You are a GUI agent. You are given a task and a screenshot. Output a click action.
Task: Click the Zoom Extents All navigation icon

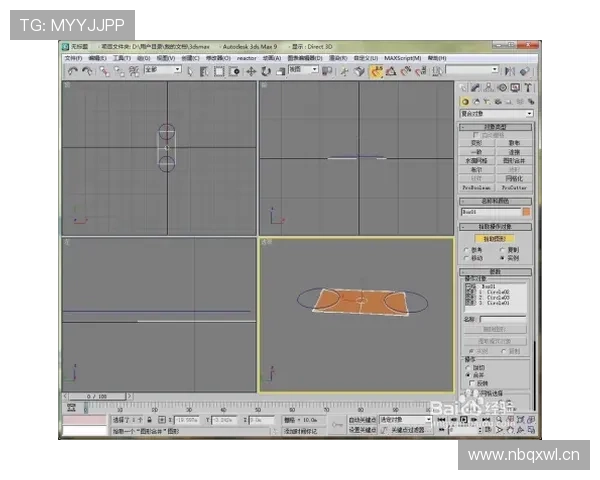click(531, 420)
